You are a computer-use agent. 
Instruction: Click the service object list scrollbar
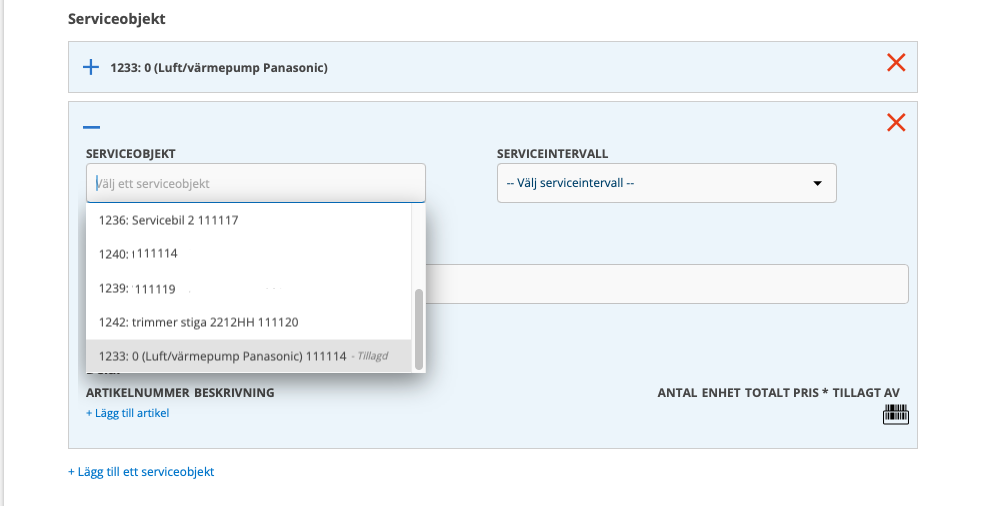(x=419, y=328)
